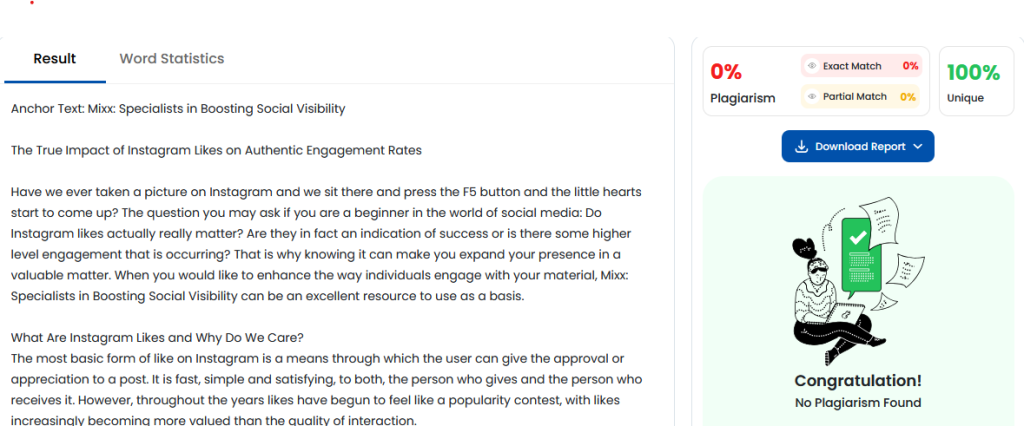Open the Word Statistics tab

click(171, 59)
